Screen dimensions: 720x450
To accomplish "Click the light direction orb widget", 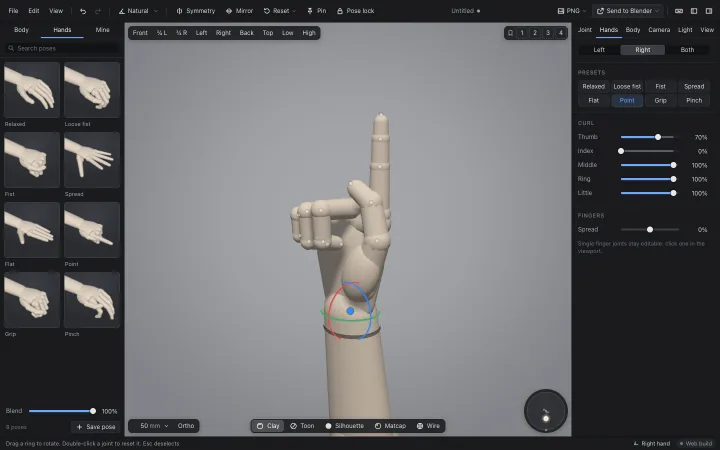I will (x=546, y=411).
